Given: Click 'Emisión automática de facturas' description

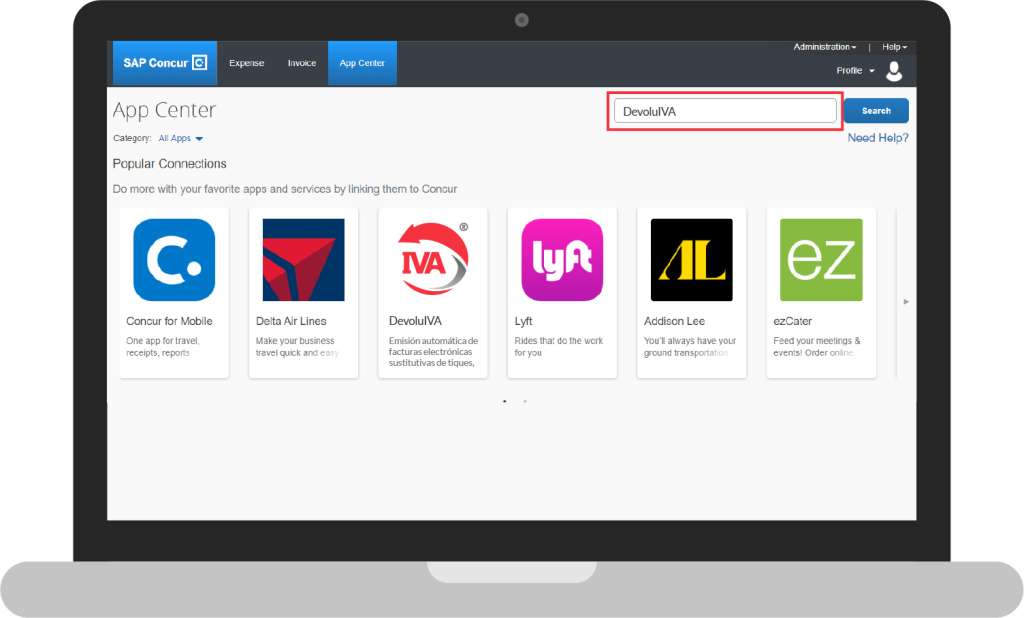Looking at the screenshot, I should click(434, 352).
